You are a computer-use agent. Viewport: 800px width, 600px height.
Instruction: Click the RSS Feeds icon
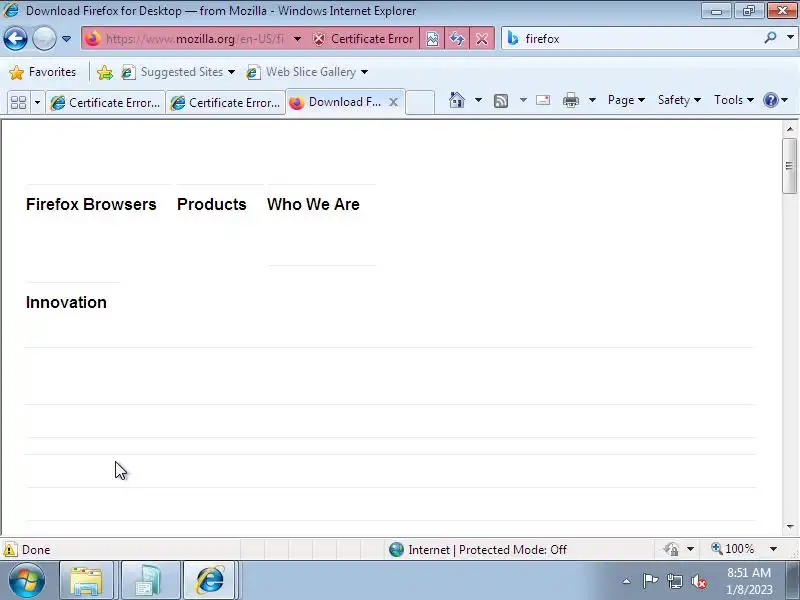click(501, 101)
